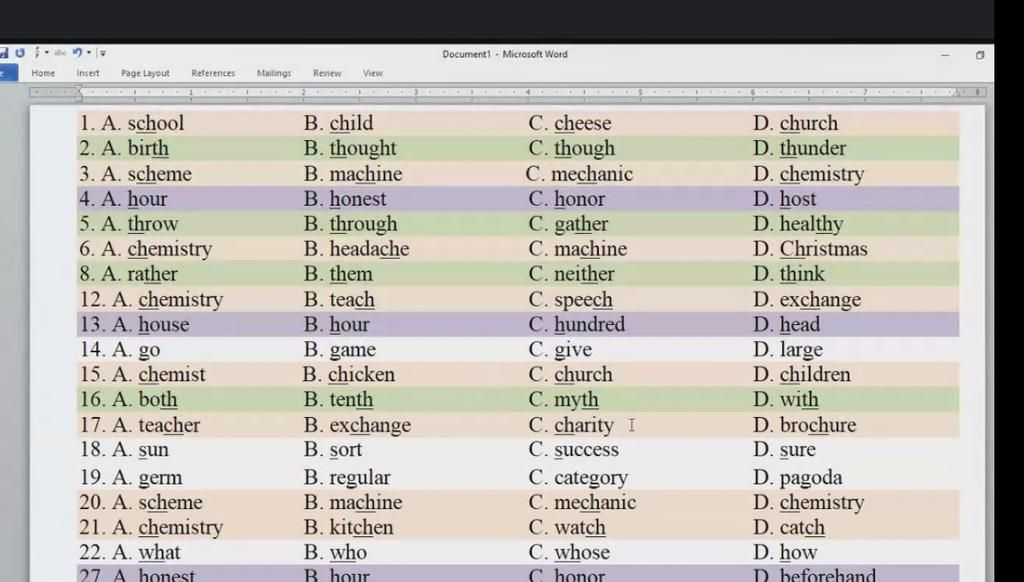Screen dimensions: 1024x582
Task: Click the word 'hundred' in row 13
Action: point(589,324)
